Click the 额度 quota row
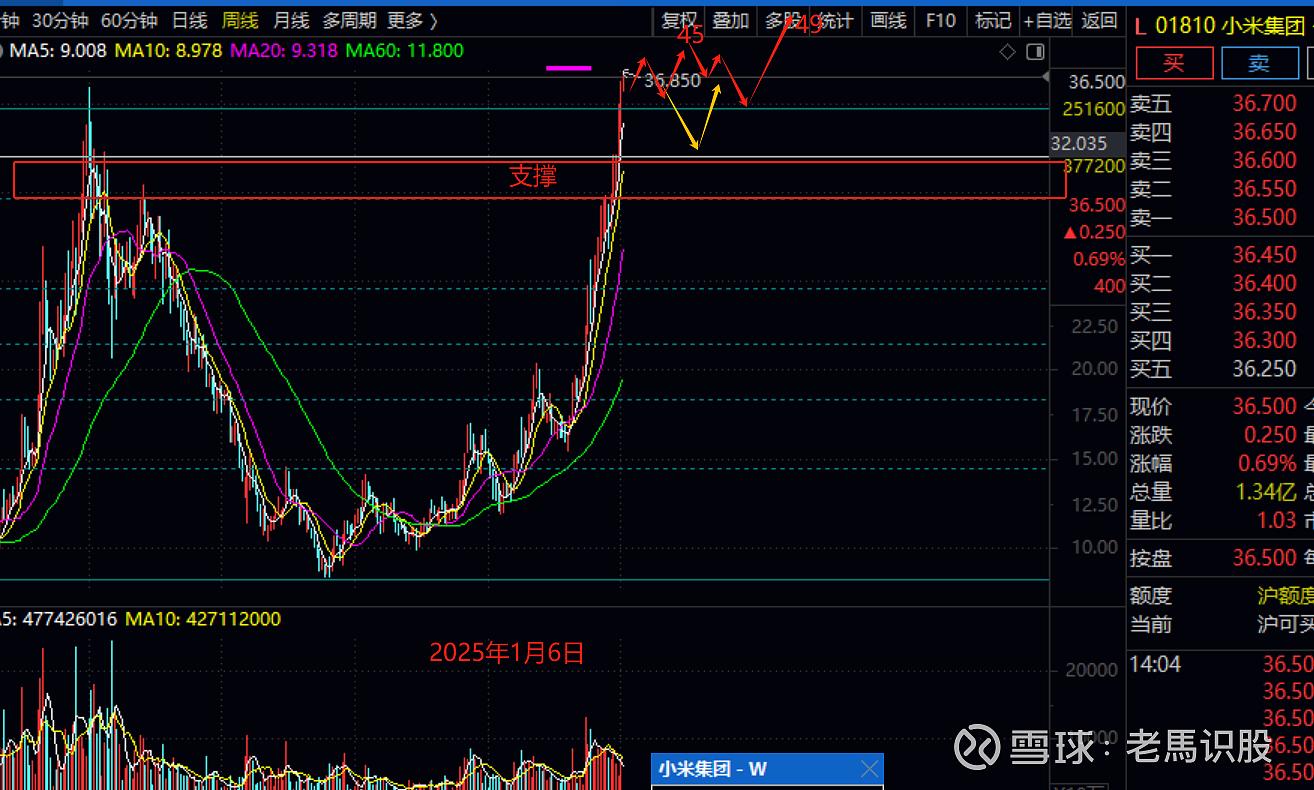 [1220, 596]
